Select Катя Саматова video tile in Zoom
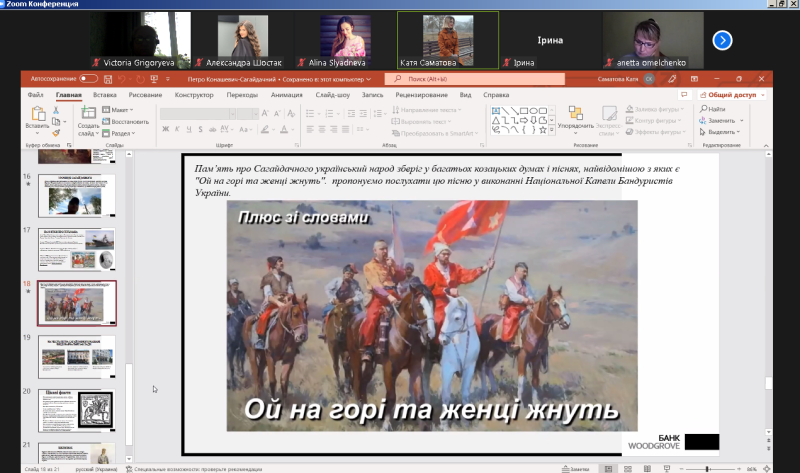The height and width of the screenshot is (473, 800). click(448, 40)
